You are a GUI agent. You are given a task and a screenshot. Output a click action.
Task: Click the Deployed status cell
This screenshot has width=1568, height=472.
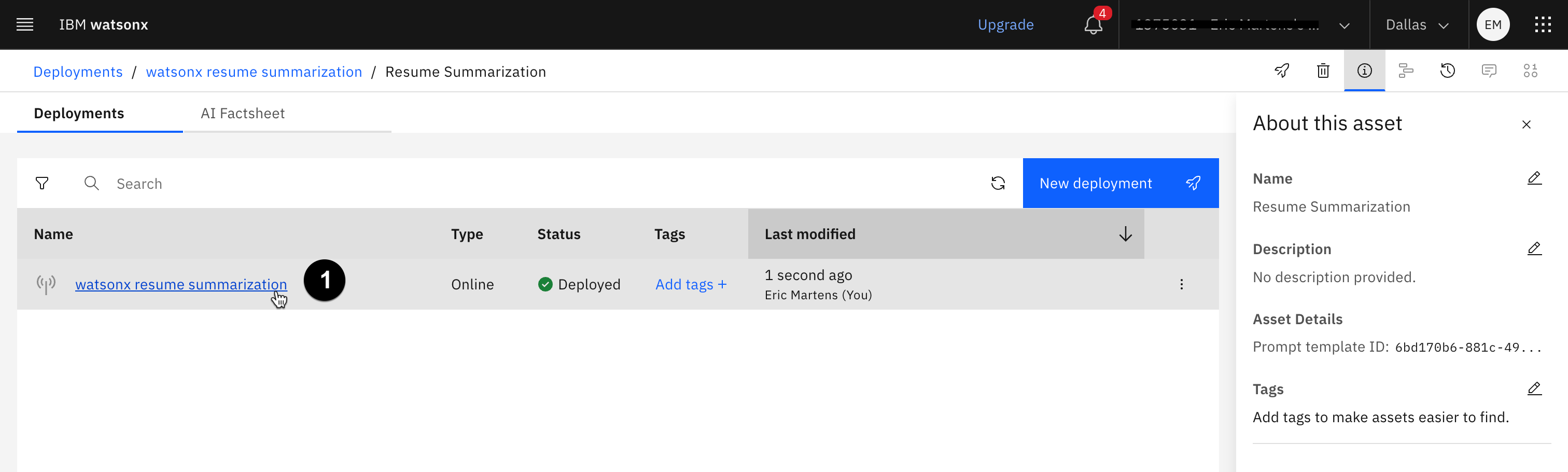(579, 284)
